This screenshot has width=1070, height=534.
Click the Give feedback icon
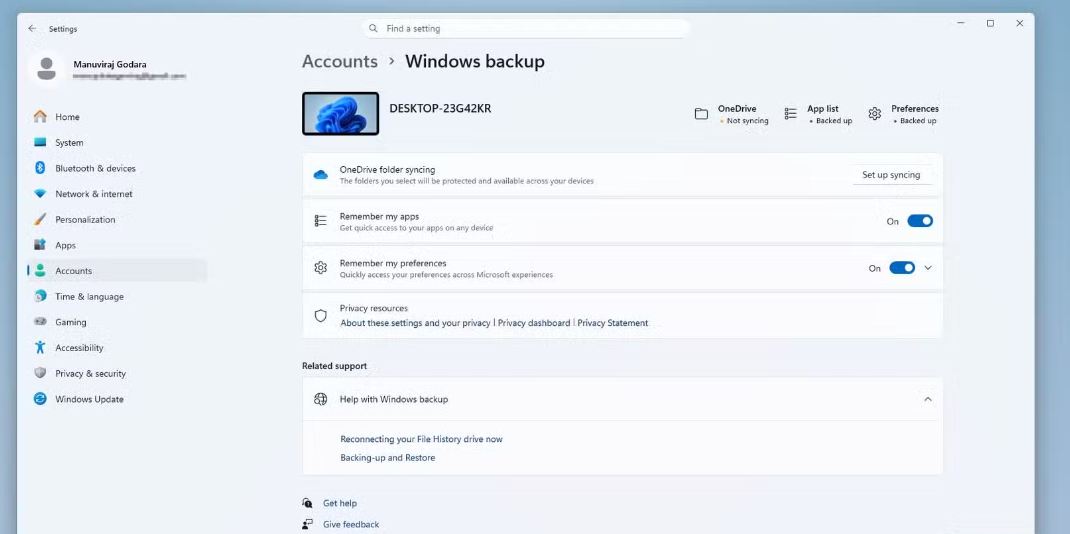(307, 524)
